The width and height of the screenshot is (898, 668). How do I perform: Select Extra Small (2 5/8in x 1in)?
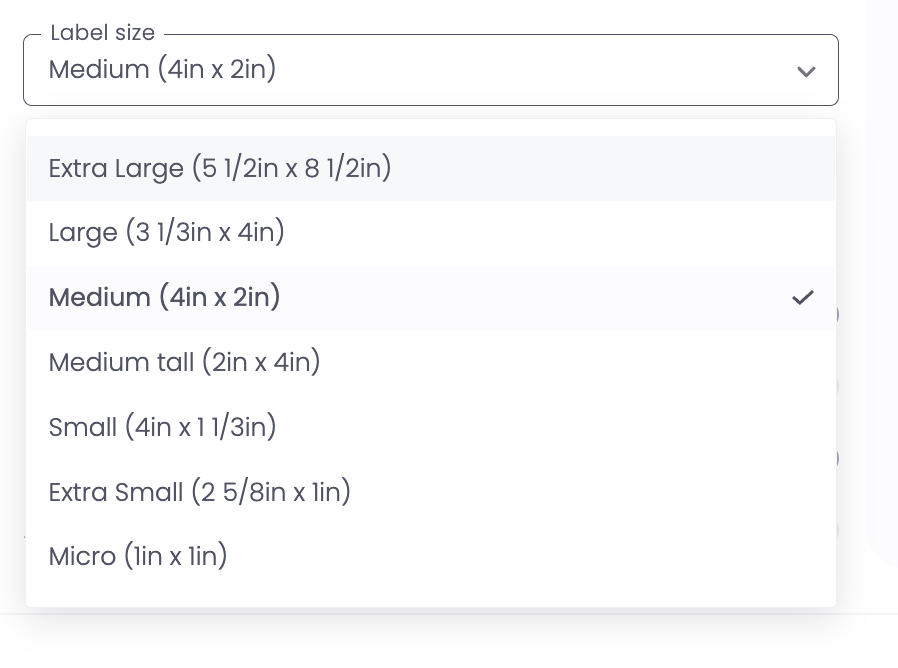(200, 492)
